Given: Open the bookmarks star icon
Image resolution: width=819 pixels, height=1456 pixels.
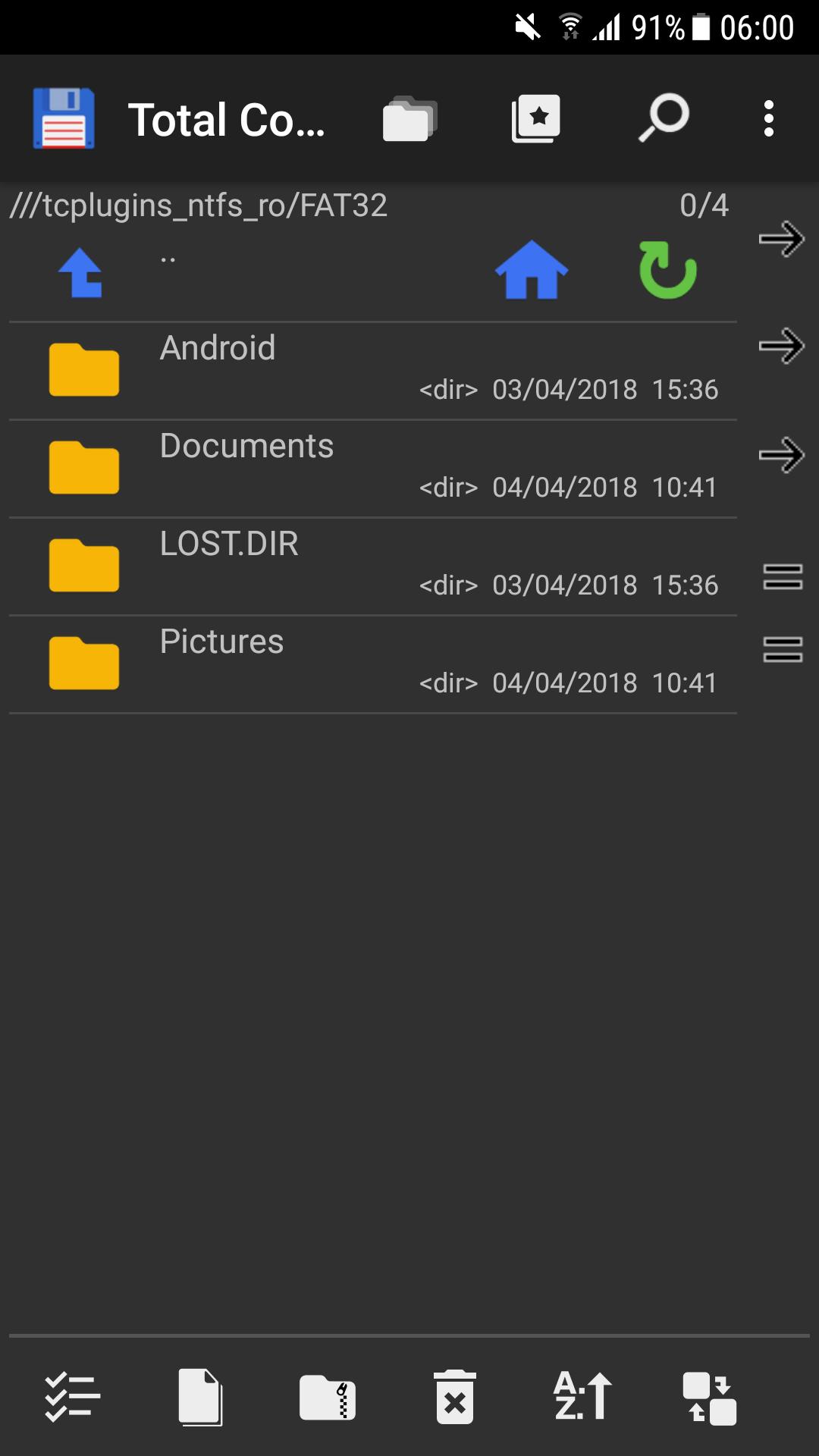Looking at the screenshot, I should [536, 119].
